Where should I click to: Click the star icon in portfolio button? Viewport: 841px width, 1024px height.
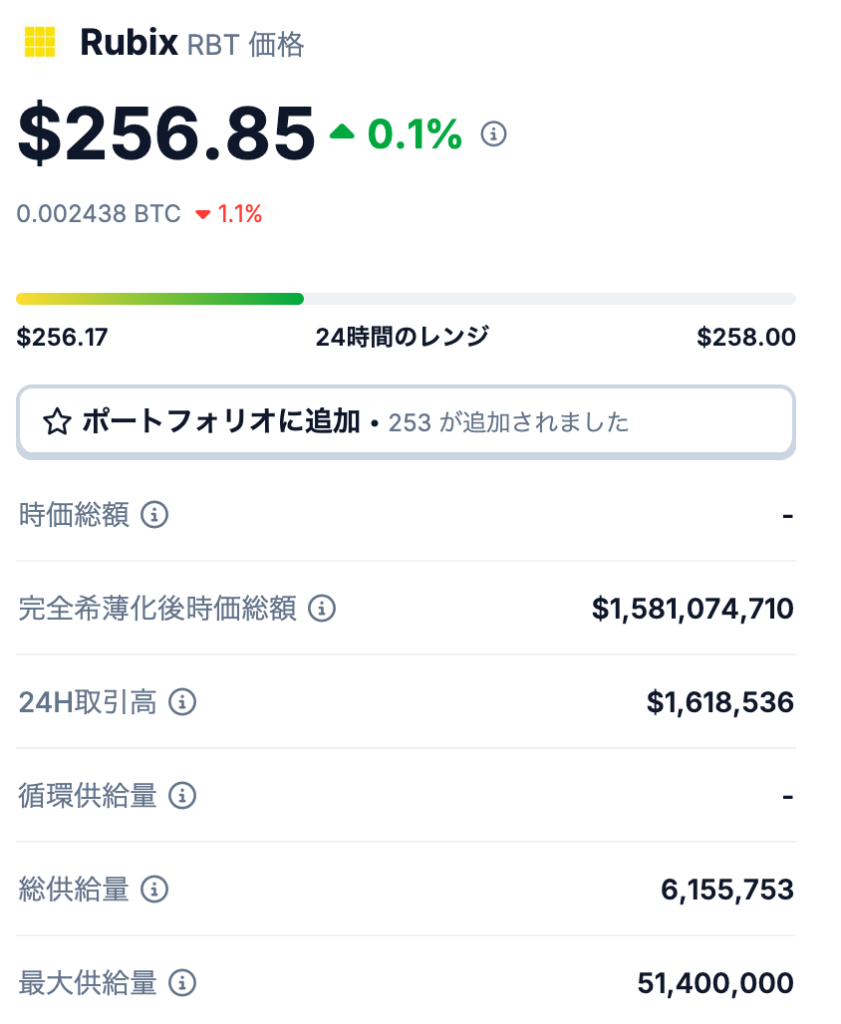click(x=57, y=421)
